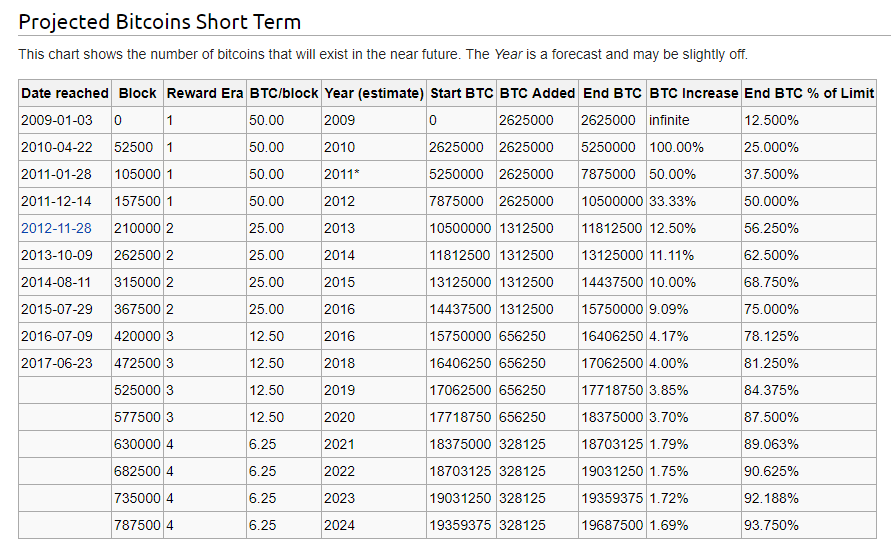This screenshot has width=891, height=546.
Task: Click the 'Start BTC' column header
Action: point(461,93)
